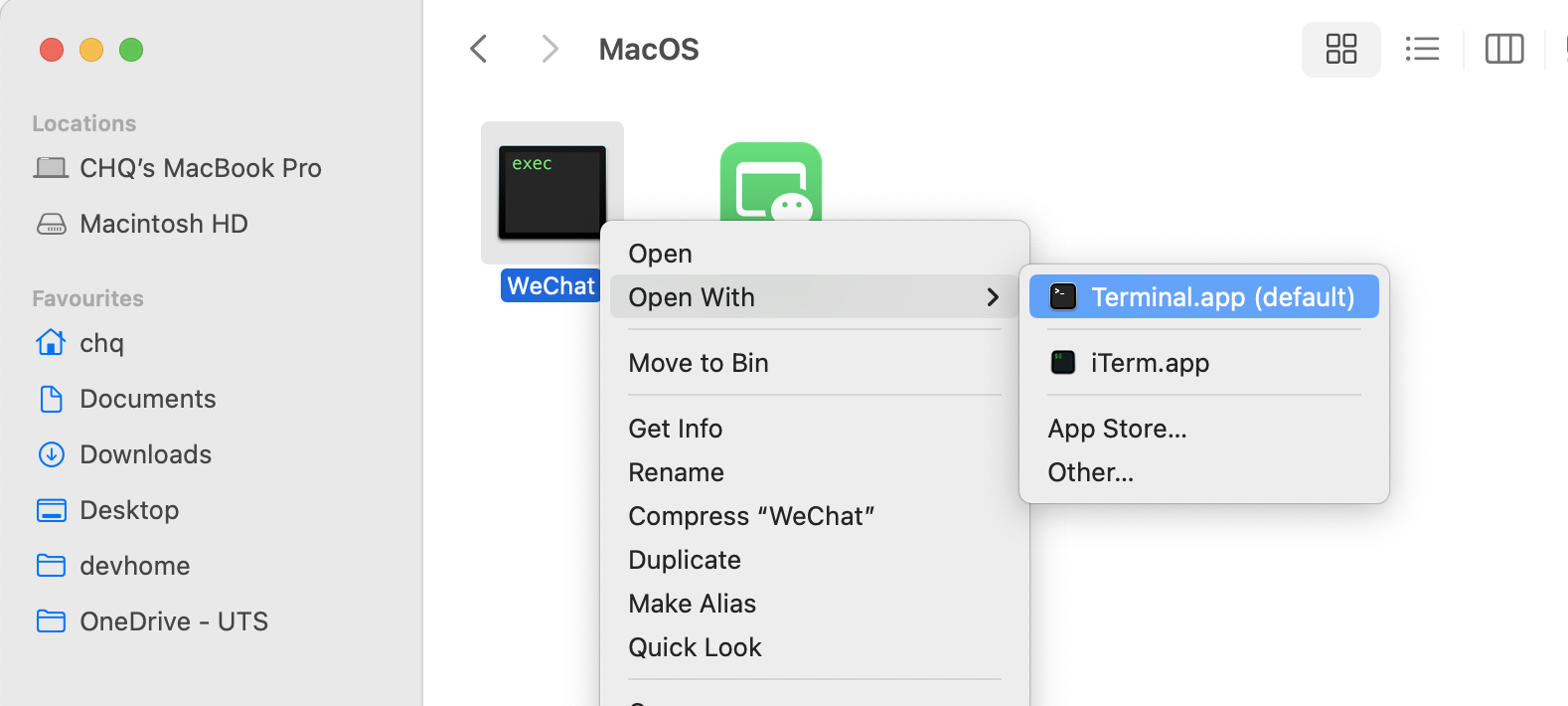Go forward to next folder
The image size is (1568, 706).
[x=549, y=49]
